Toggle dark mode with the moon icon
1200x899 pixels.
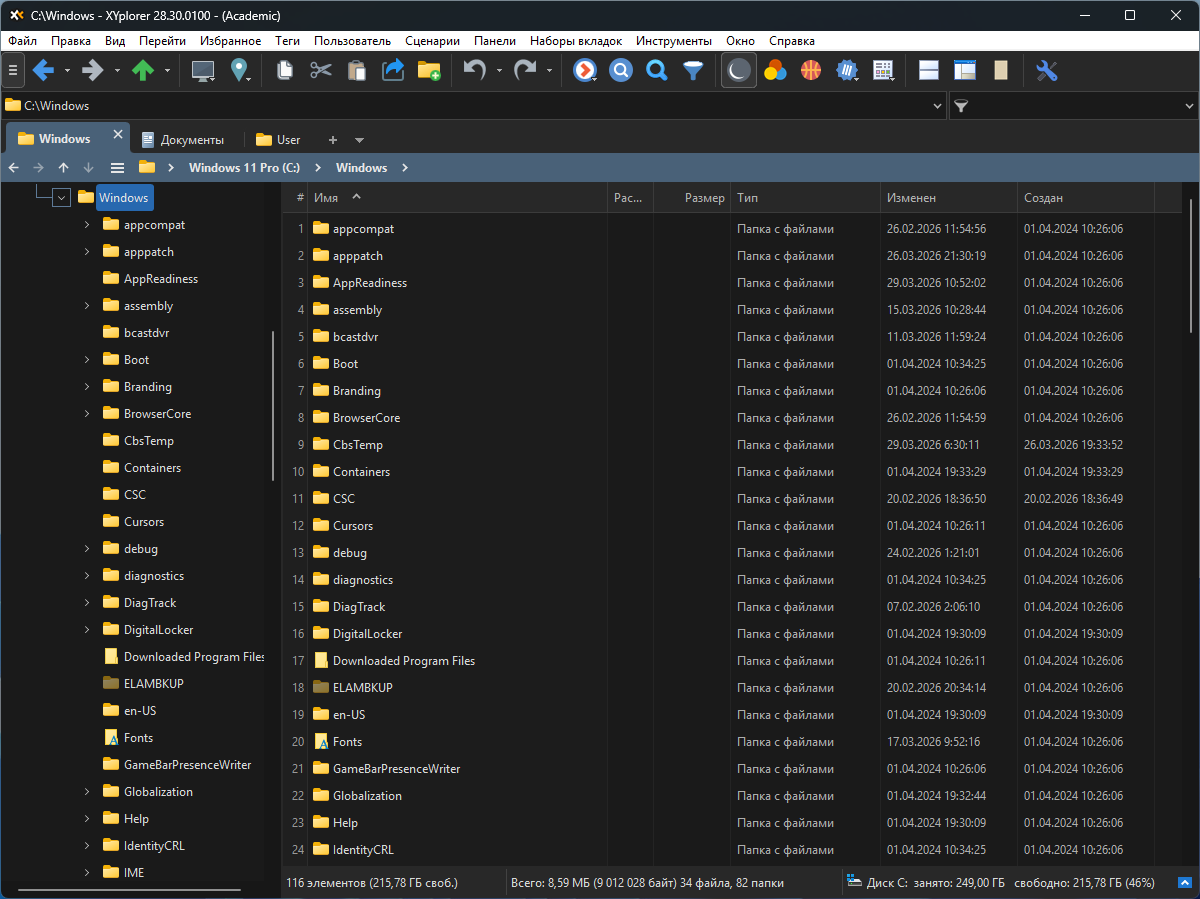[738, 70]
